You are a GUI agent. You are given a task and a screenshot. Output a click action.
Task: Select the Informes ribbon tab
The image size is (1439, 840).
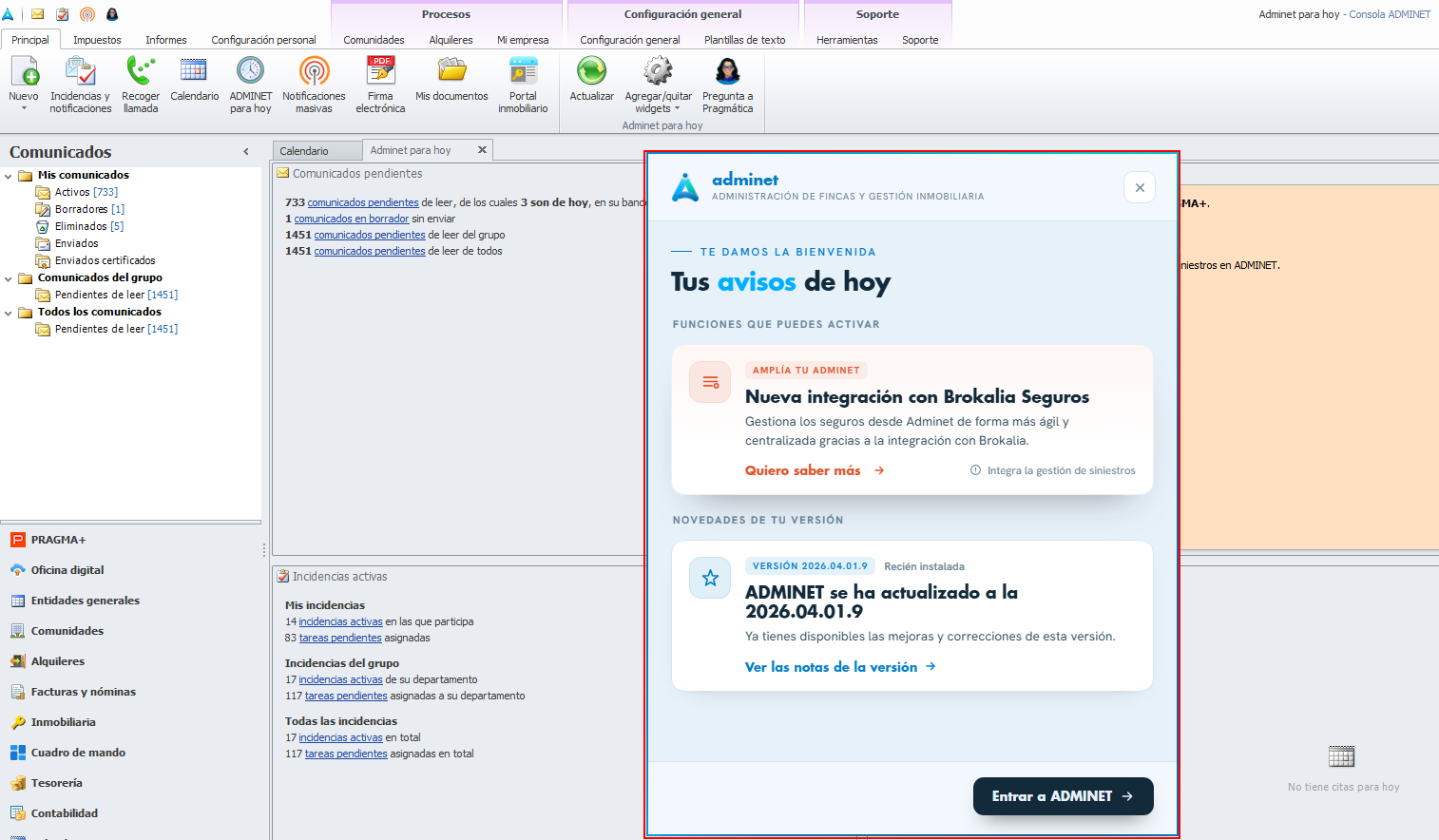[x=166, y=40]
